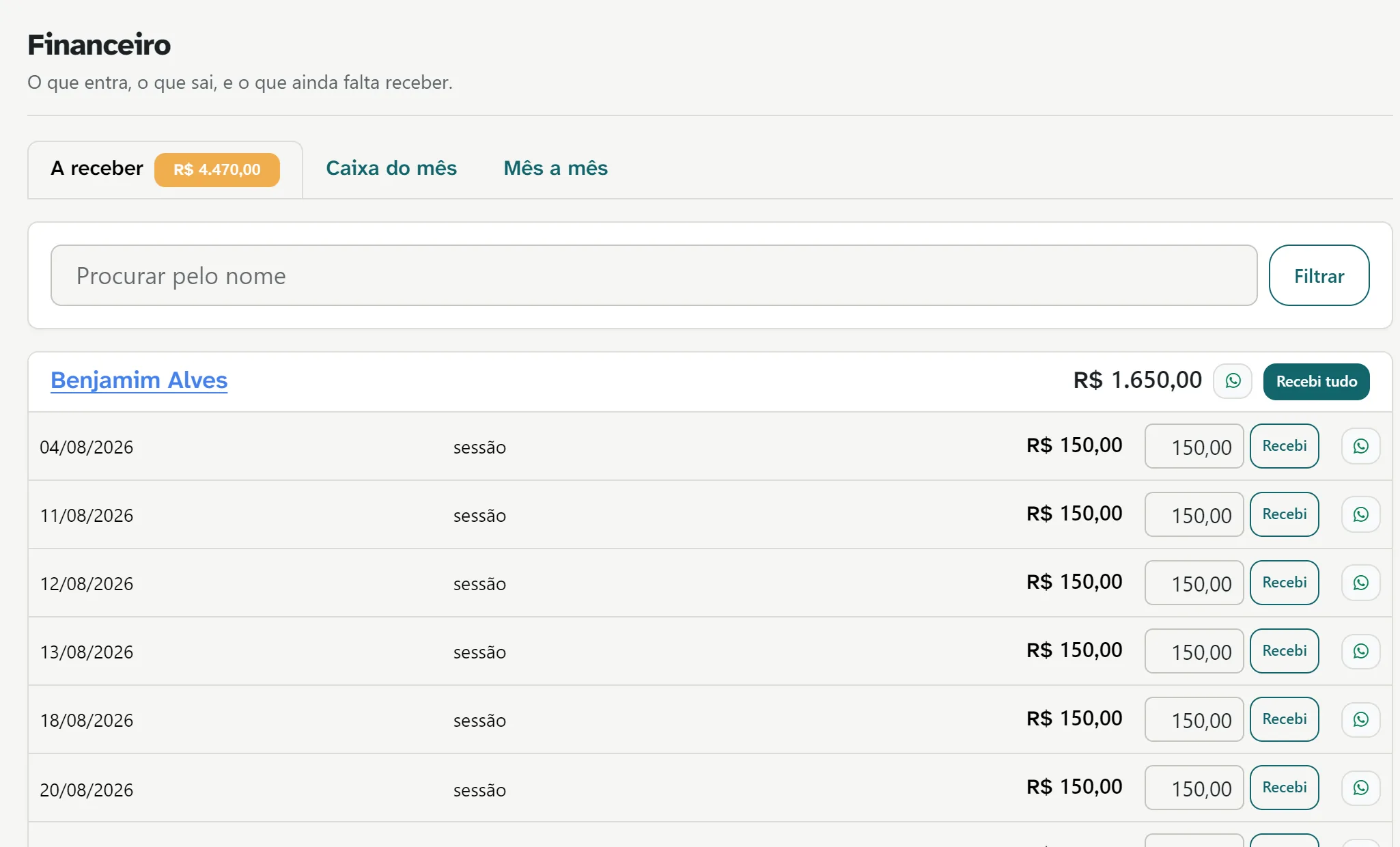Edit amount field for 04/08/2026 session
Image resolution: width=1400 pixels, height=847 pixels.
coord(1194,446)
